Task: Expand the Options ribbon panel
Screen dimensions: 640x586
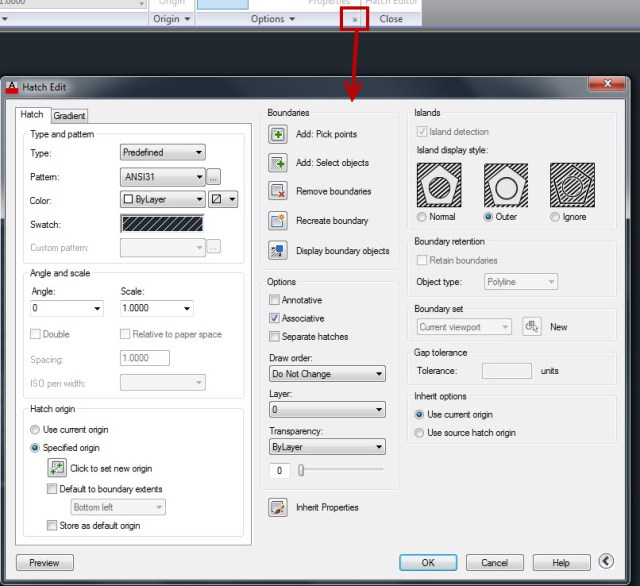Action: [x=273, y=19]
